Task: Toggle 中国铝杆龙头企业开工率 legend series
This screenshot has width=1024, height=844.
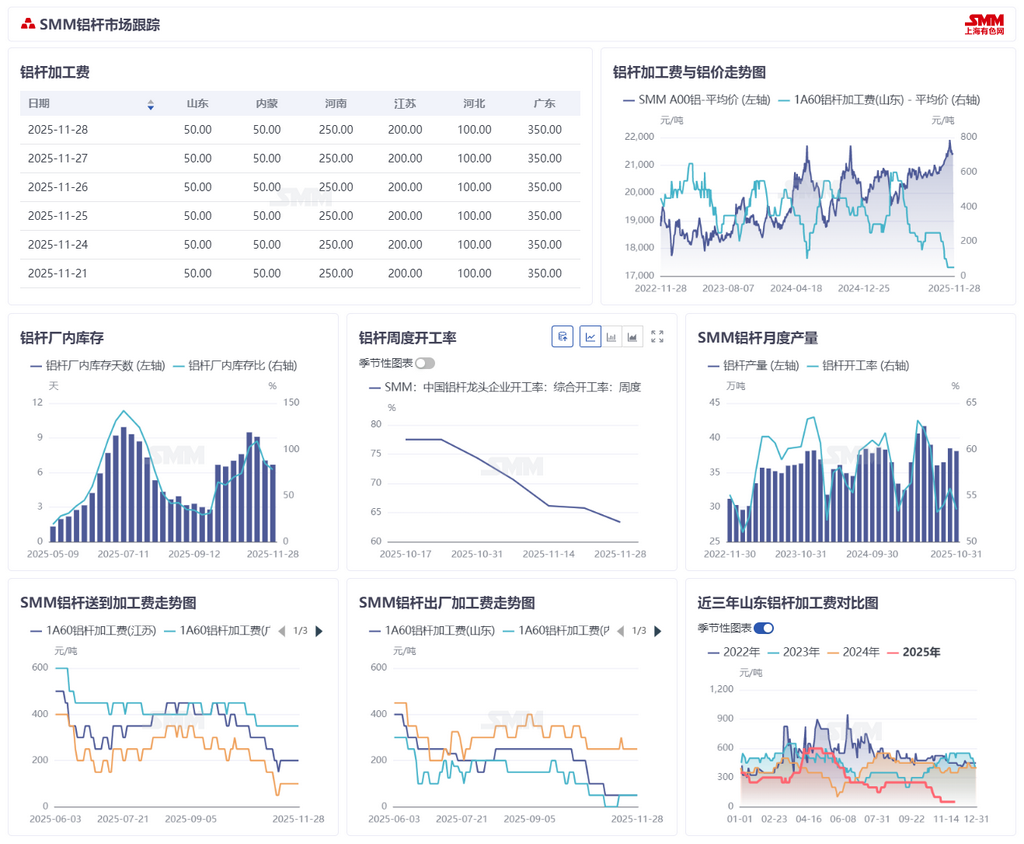Action: pyautogui.click(x=505, y=387)
